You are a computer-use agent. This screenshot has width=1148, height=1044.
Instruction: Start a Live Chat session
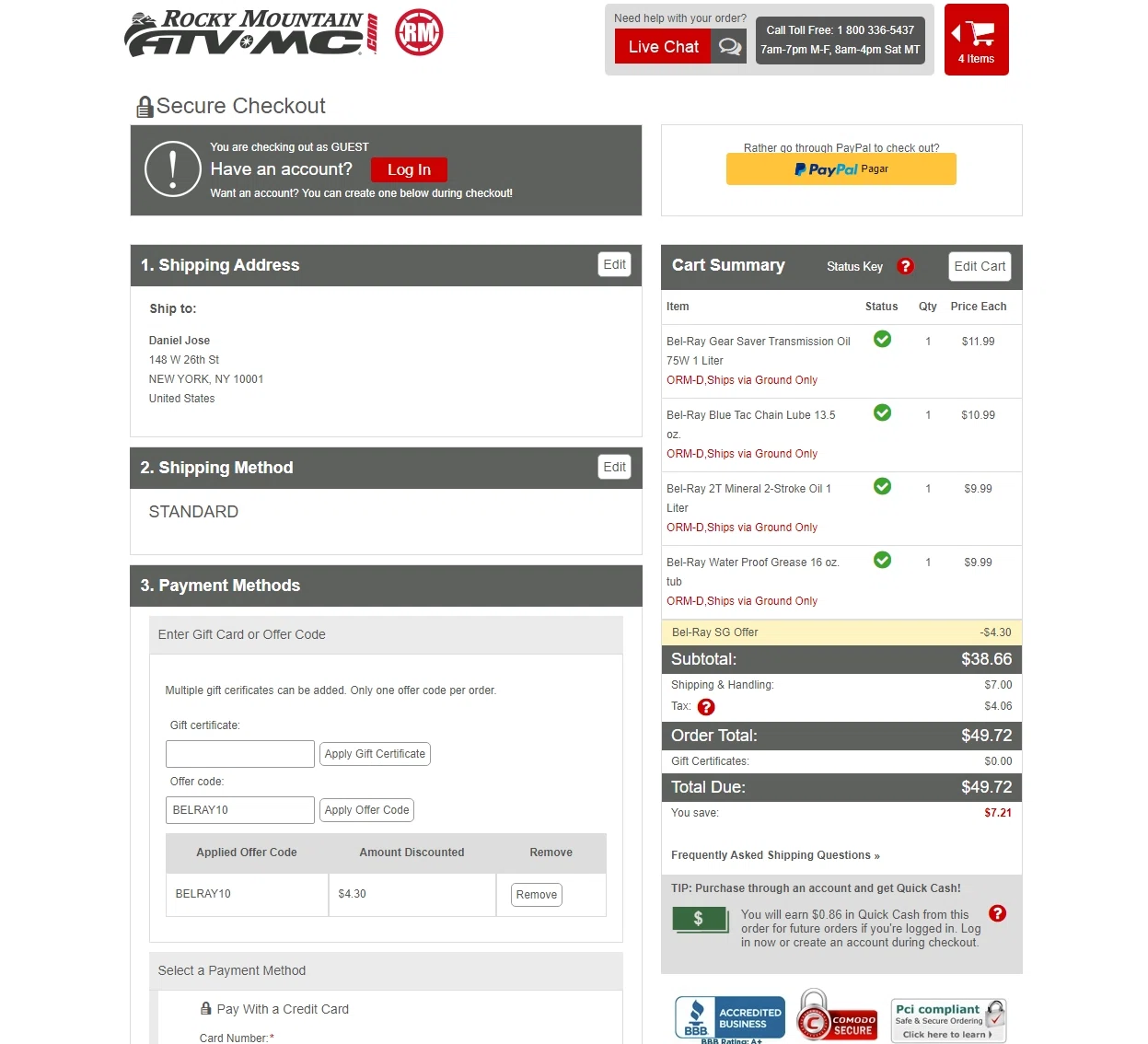[663, 46]
